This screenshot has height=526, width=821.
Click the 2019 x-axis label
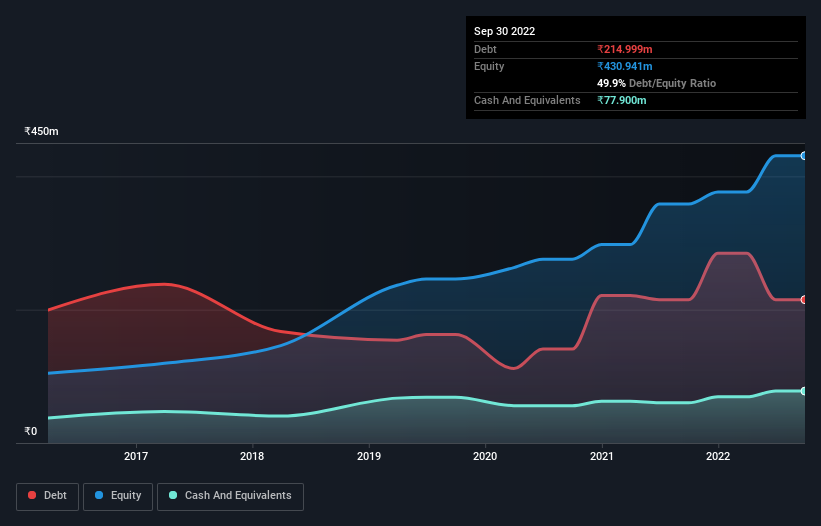click(x=369, y=456)
